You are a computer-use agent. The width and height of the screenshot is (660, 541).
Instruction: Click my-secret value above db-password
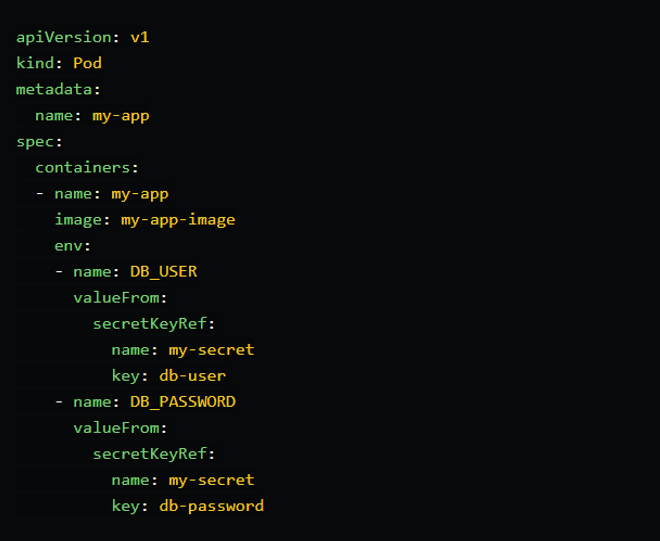[x=211, y=480]
